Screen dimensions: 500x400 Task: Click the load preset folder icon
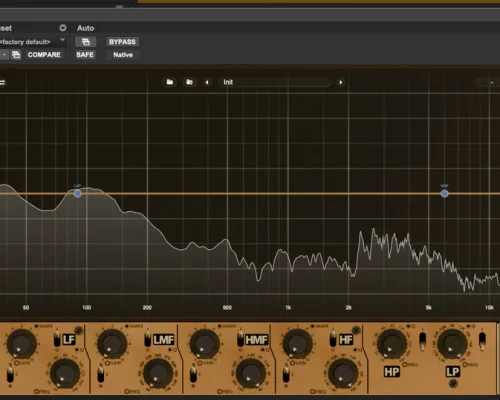[x=170, y=82]
